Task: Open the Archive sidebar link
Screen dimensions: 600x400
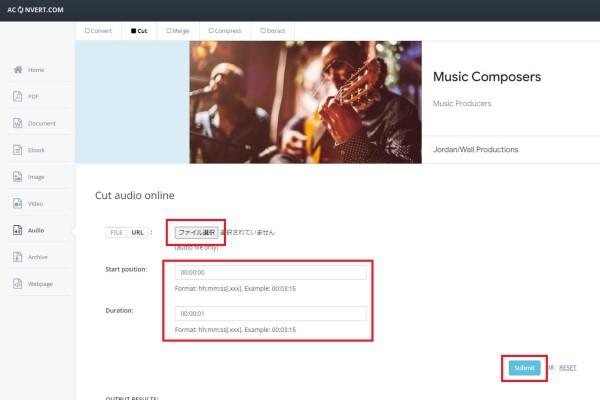Action: (38, 257)
